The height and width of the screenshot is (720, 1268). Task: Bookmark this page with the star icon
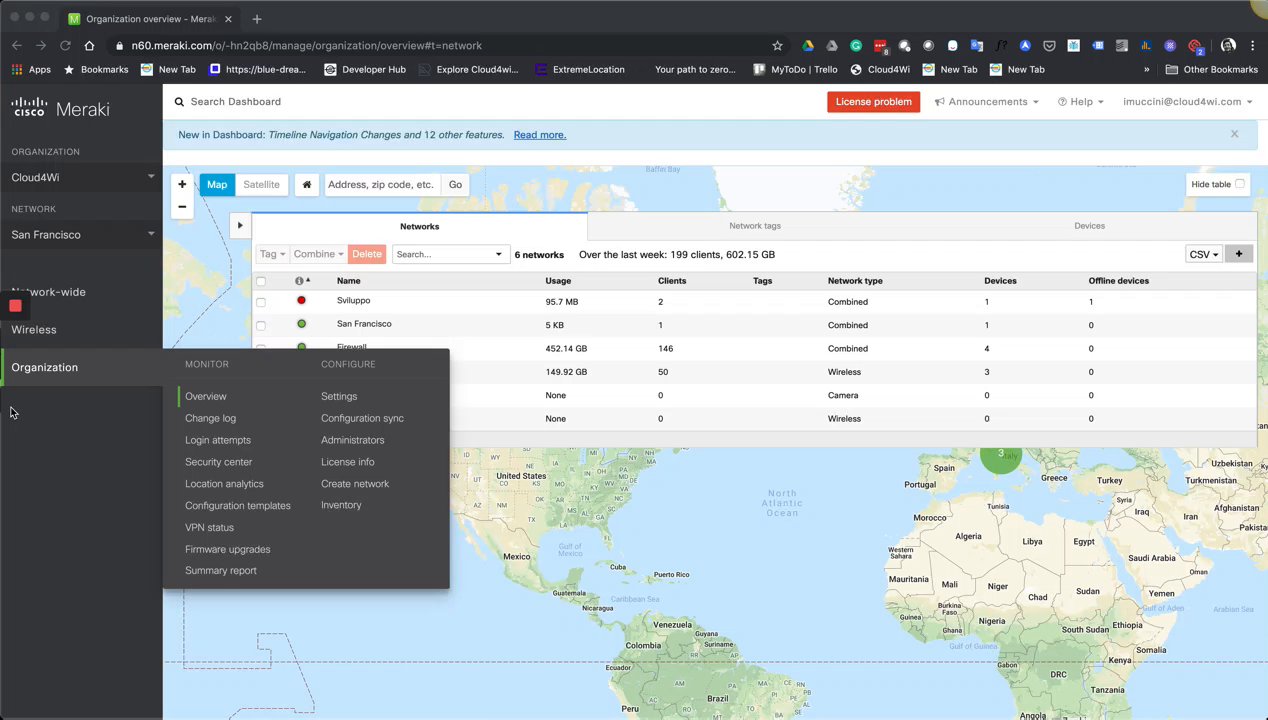tap(777, 45)
